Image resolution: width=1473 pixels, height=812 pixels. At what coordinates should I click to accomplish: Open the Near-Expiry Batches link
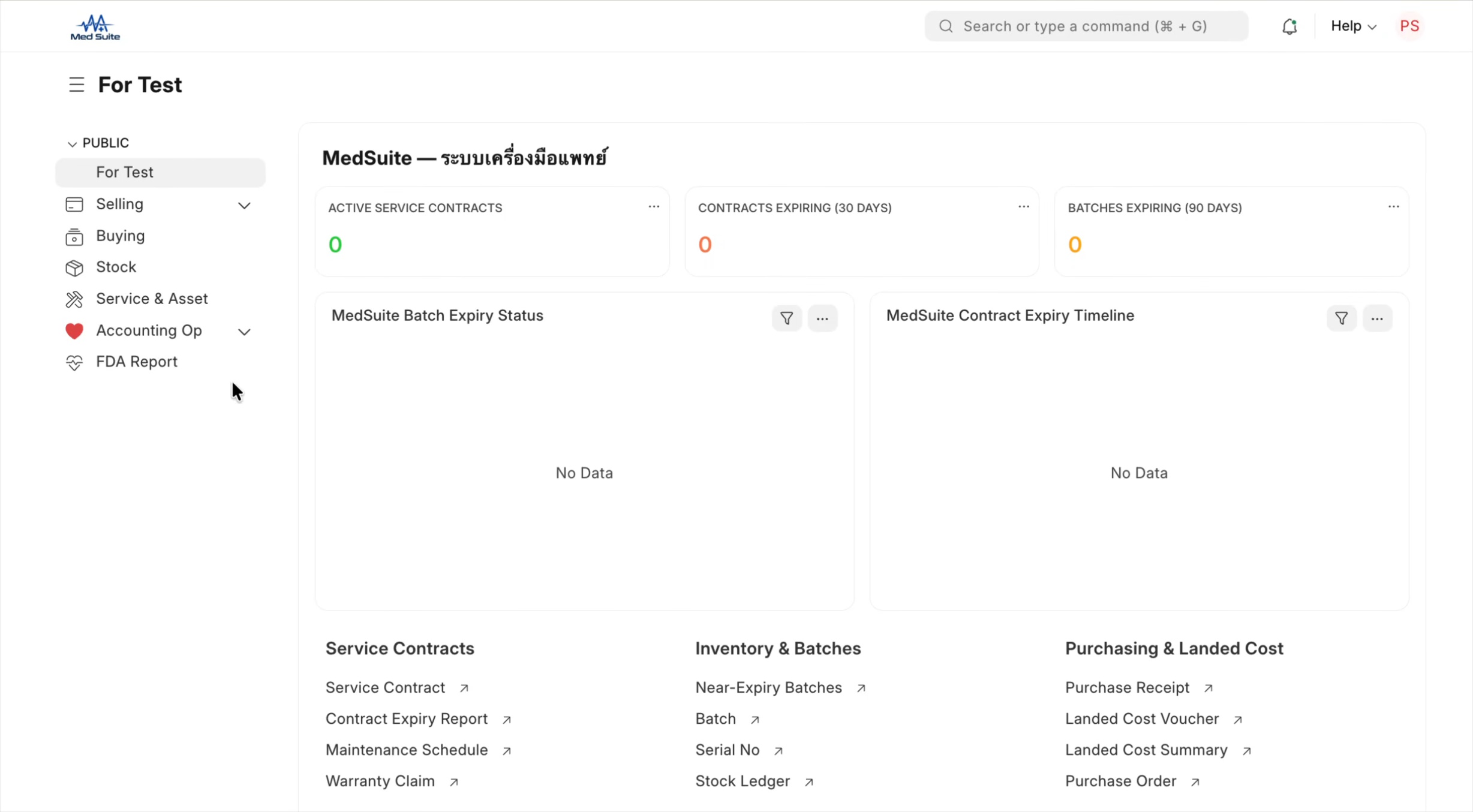point(768,687)
